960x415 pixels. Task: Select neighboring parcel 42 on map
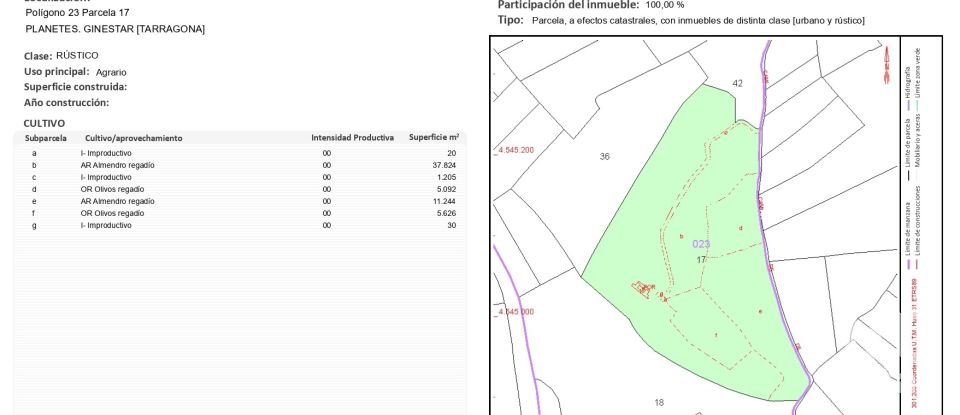click(738, 84)
